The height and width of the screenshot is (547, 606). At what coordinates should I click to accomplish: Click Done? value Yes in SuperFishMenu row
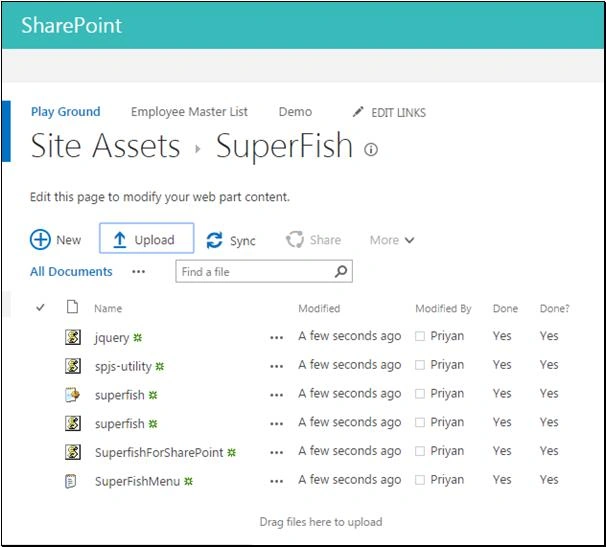549,480
